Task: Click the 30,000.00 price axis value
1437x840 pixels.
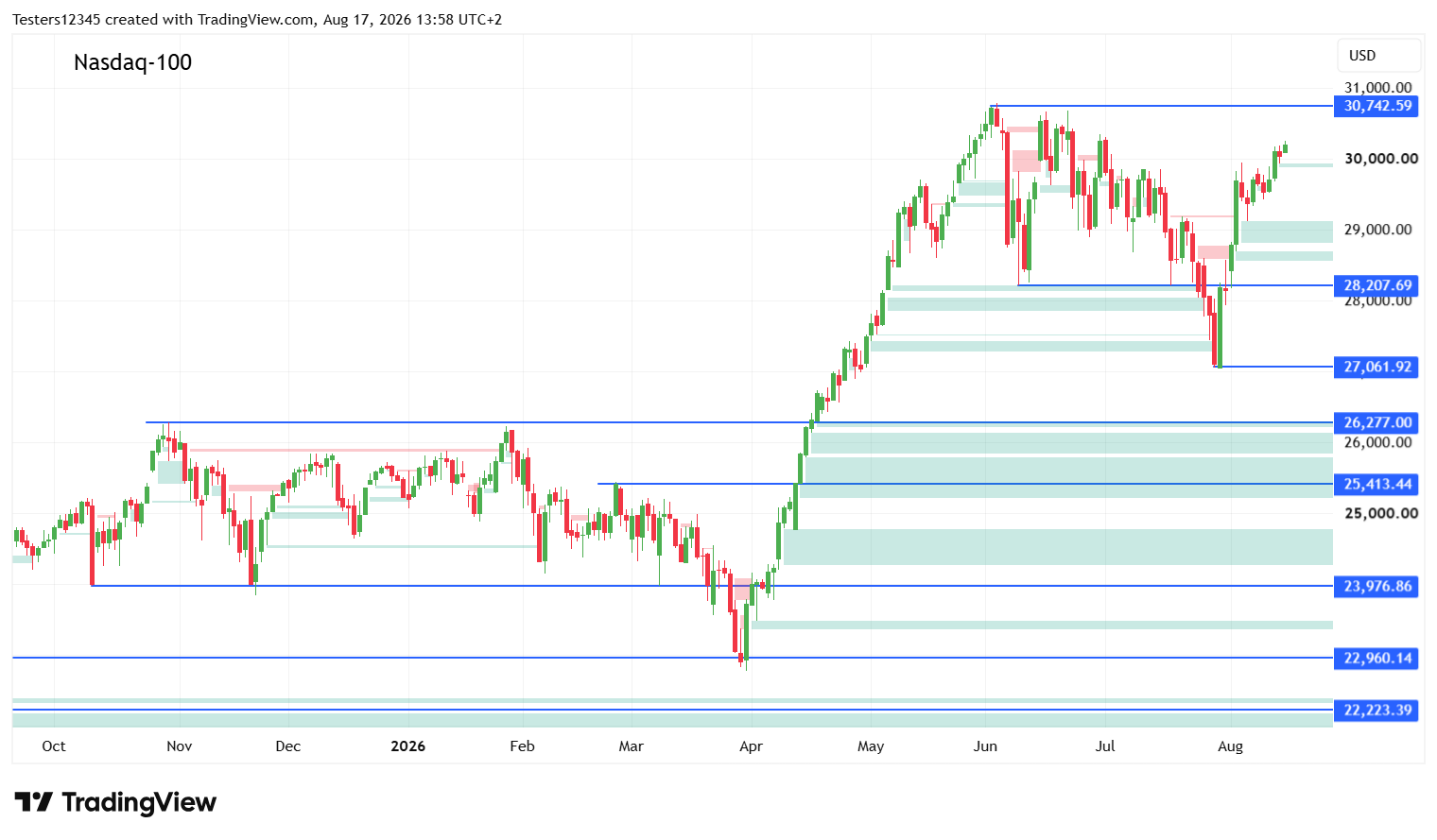Action: pos(1381,159)
